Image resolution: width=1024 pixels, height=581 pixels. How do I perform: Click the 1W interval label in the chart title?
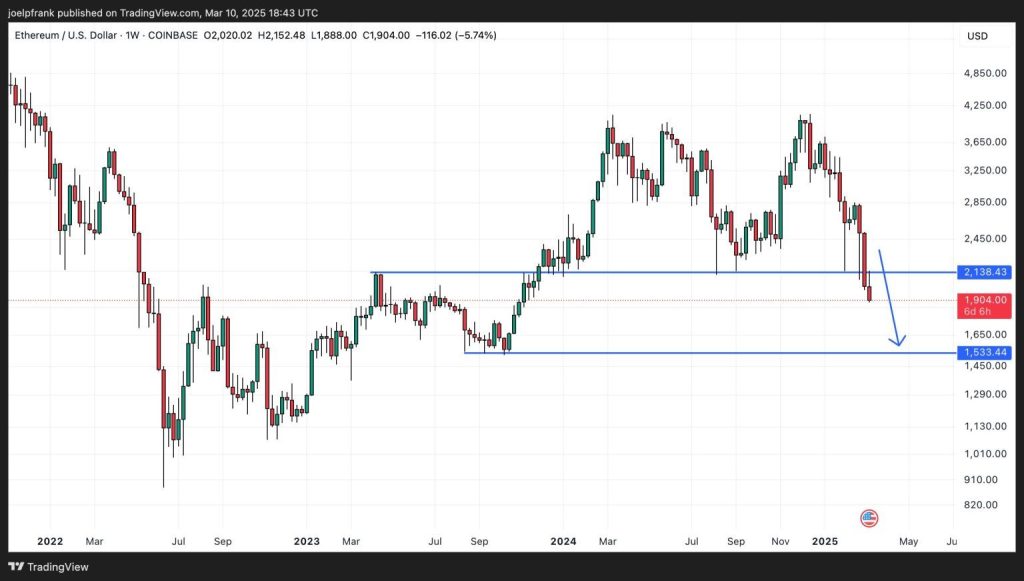point(133,35)
